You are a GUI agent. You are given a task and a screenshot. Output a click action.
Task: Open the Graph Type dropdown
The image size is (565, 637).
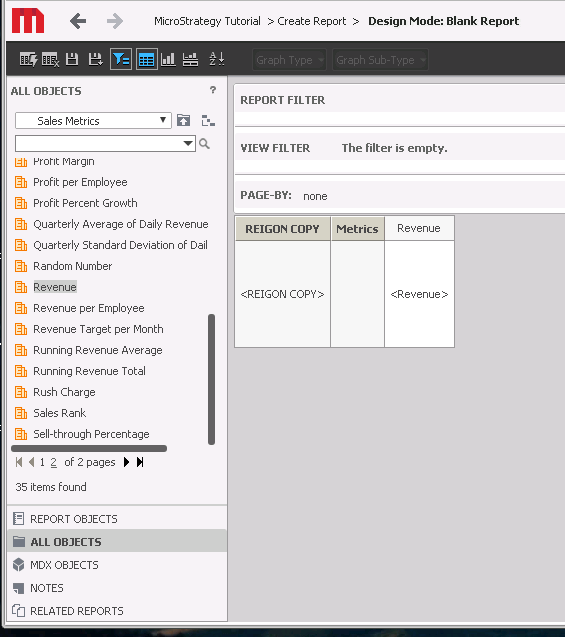pyautogui.click(x=289, y=60)
